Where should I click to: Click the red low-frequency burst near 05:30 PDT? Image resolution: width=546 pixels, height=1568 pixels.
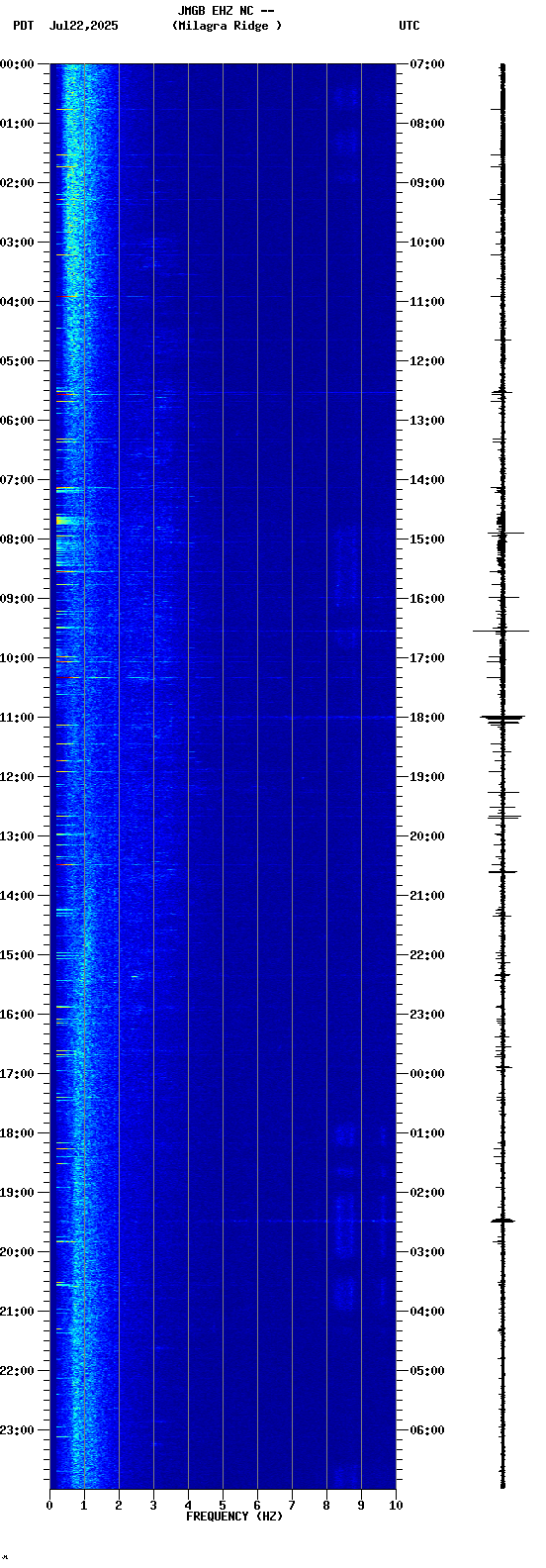64,394
